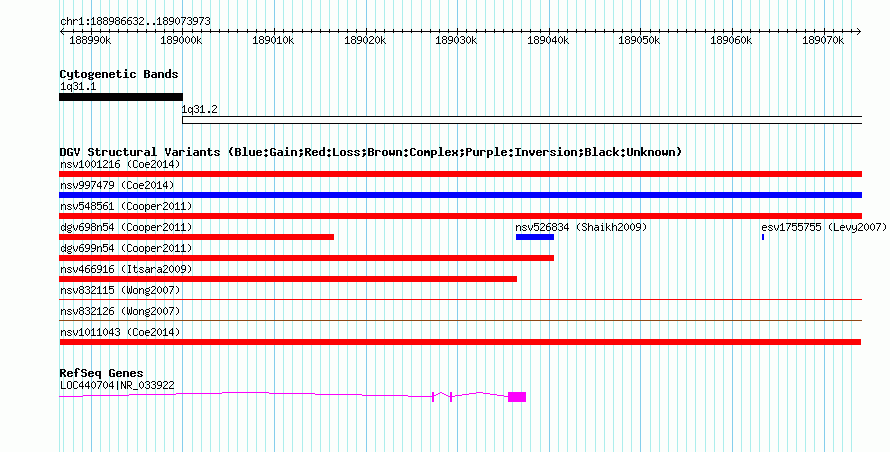Click the nsv548561 (Cooper2011) label
This screenshot has height=452, width=890.
(x=126, y=206)
